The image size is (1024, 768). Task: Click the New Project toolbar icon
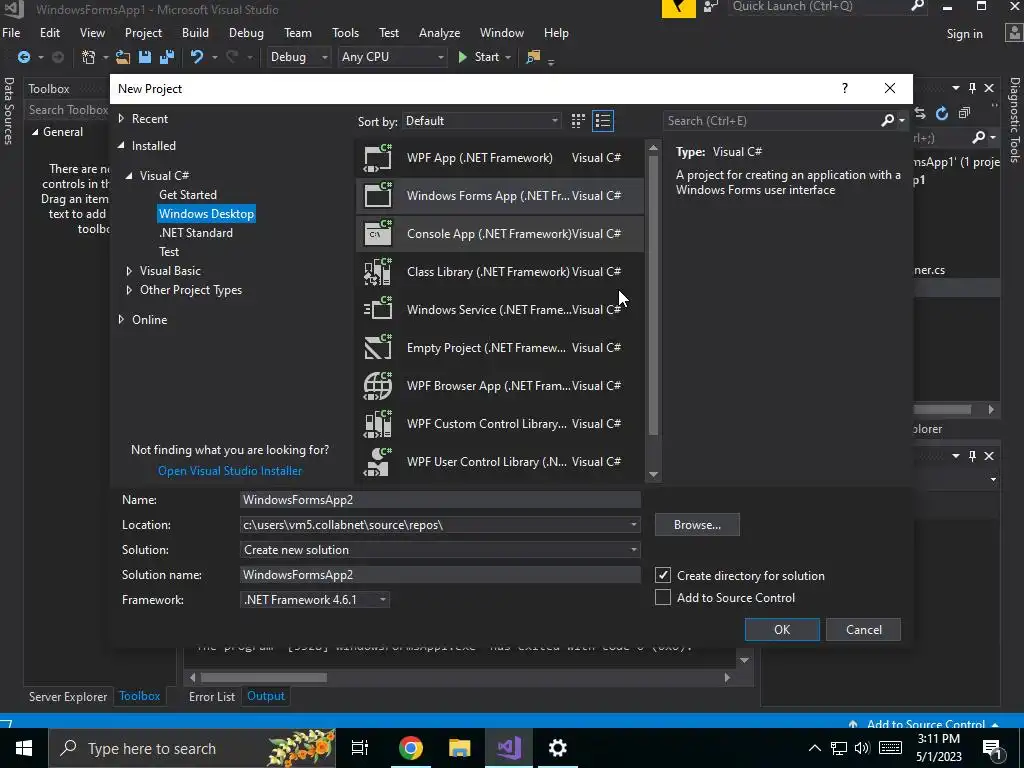pyautogui.click(x=88, y=57)
